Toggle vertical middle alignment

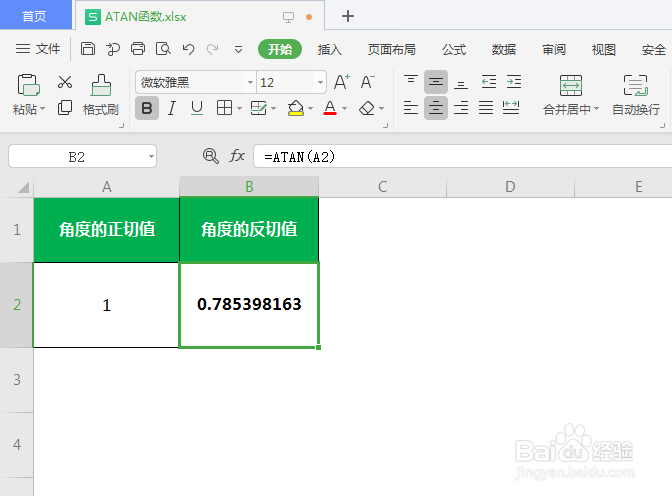[x=436, y=82]
